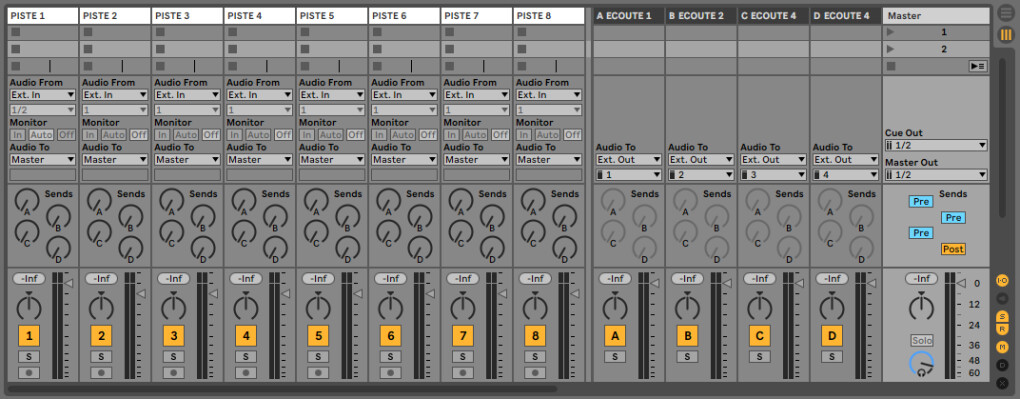Image resolution: width=1020 pixels, height=399 pixels.
Task: Click Send C knob on Piste 3
Action: click(x=171, y=232)
